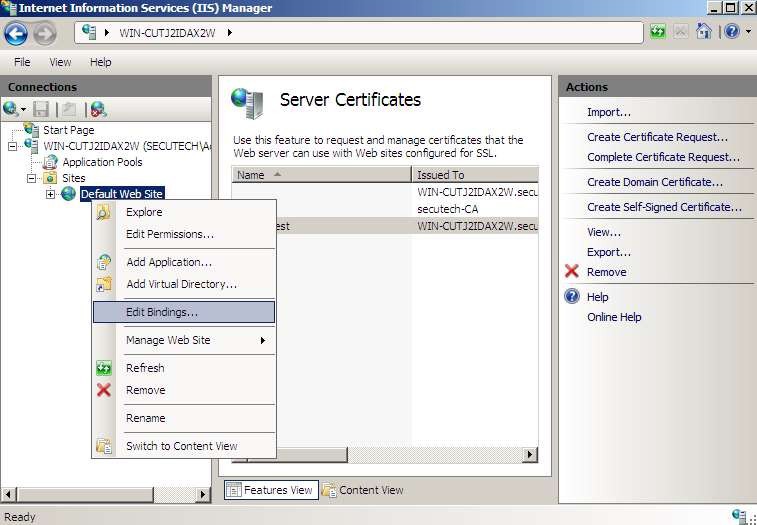Choose Edit Permissions... from the context menu
This screenshot has width=757, height=525.
(184, 234)
